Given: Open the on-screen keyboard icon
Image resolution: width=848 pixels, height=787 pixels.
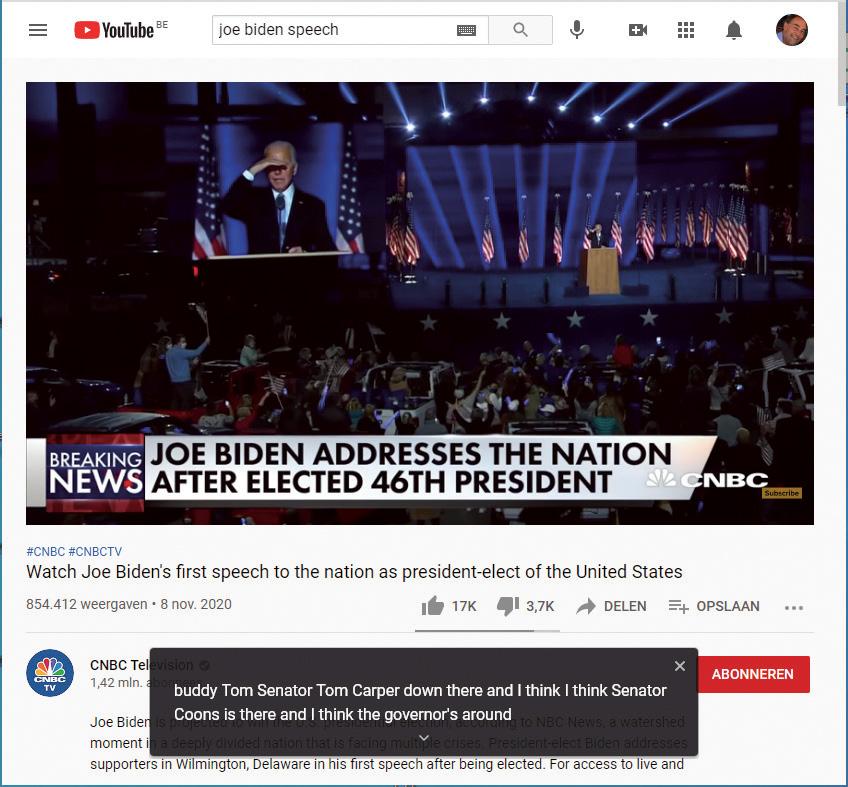Looking at the screenshot, I should (466, 30).
